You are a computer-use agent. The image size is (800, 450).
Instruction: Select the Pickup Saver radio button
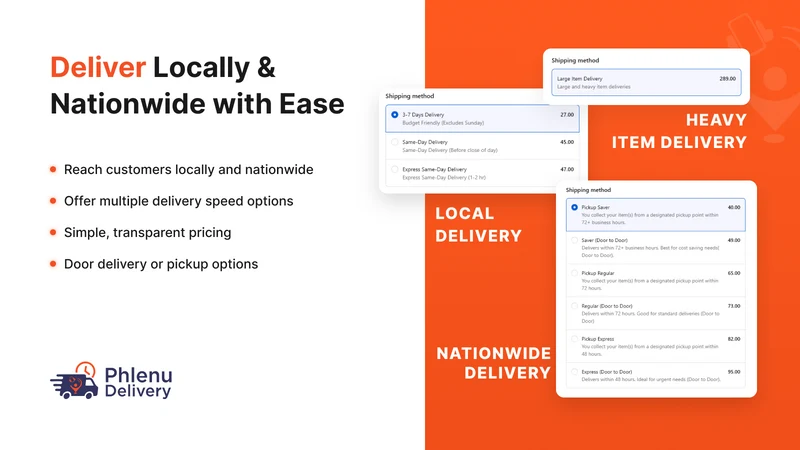click(x=574, y=208)
